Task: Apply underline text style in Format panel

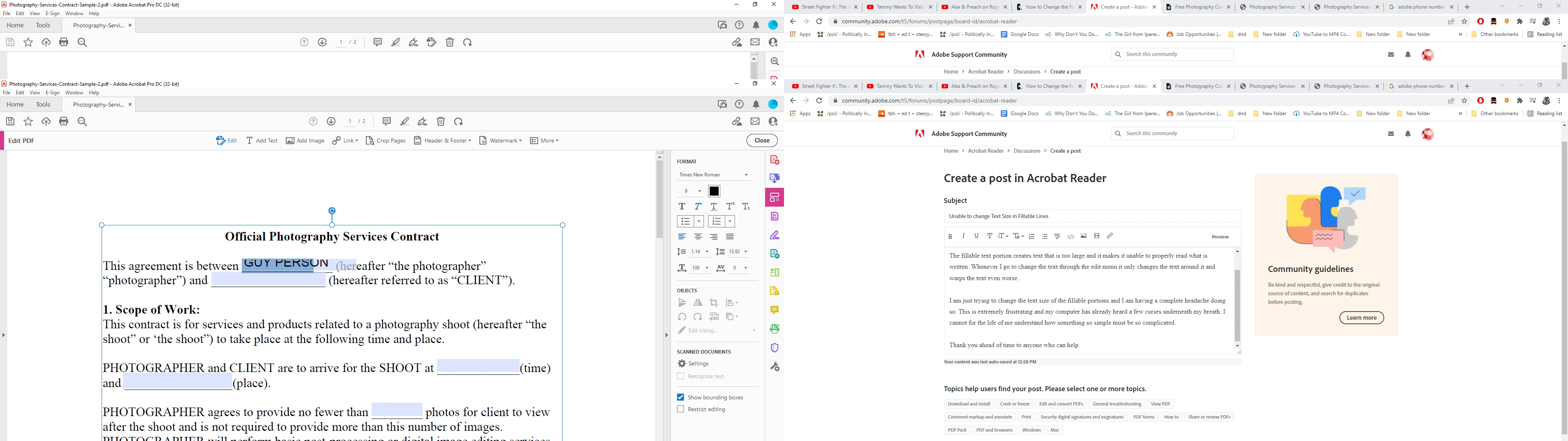Action: [x=714, y=207]
